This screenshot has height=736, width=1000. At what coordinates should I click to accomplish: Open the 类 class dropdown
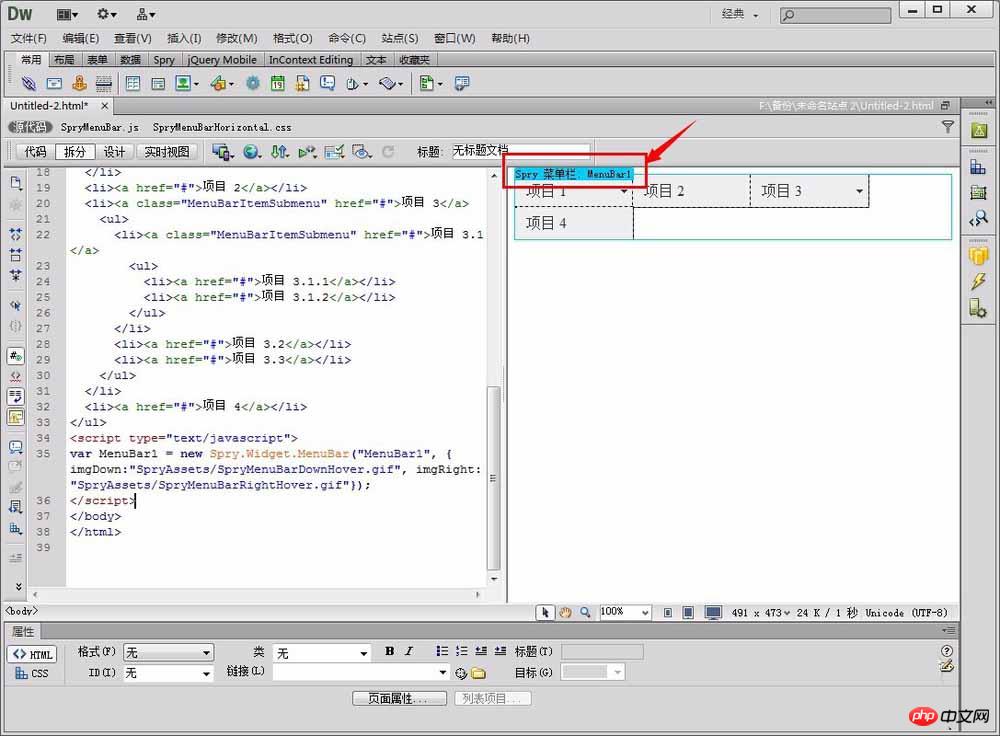coord(322,653)
